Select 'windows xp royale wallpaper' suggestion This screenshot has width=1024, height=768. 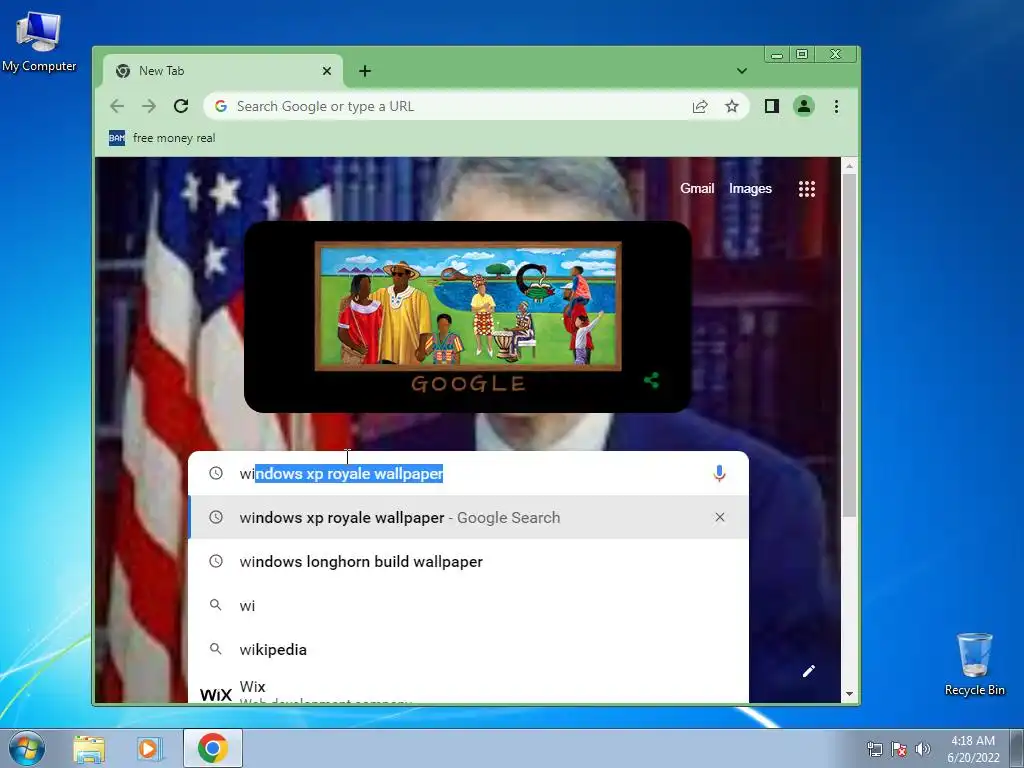pos(468,517)
